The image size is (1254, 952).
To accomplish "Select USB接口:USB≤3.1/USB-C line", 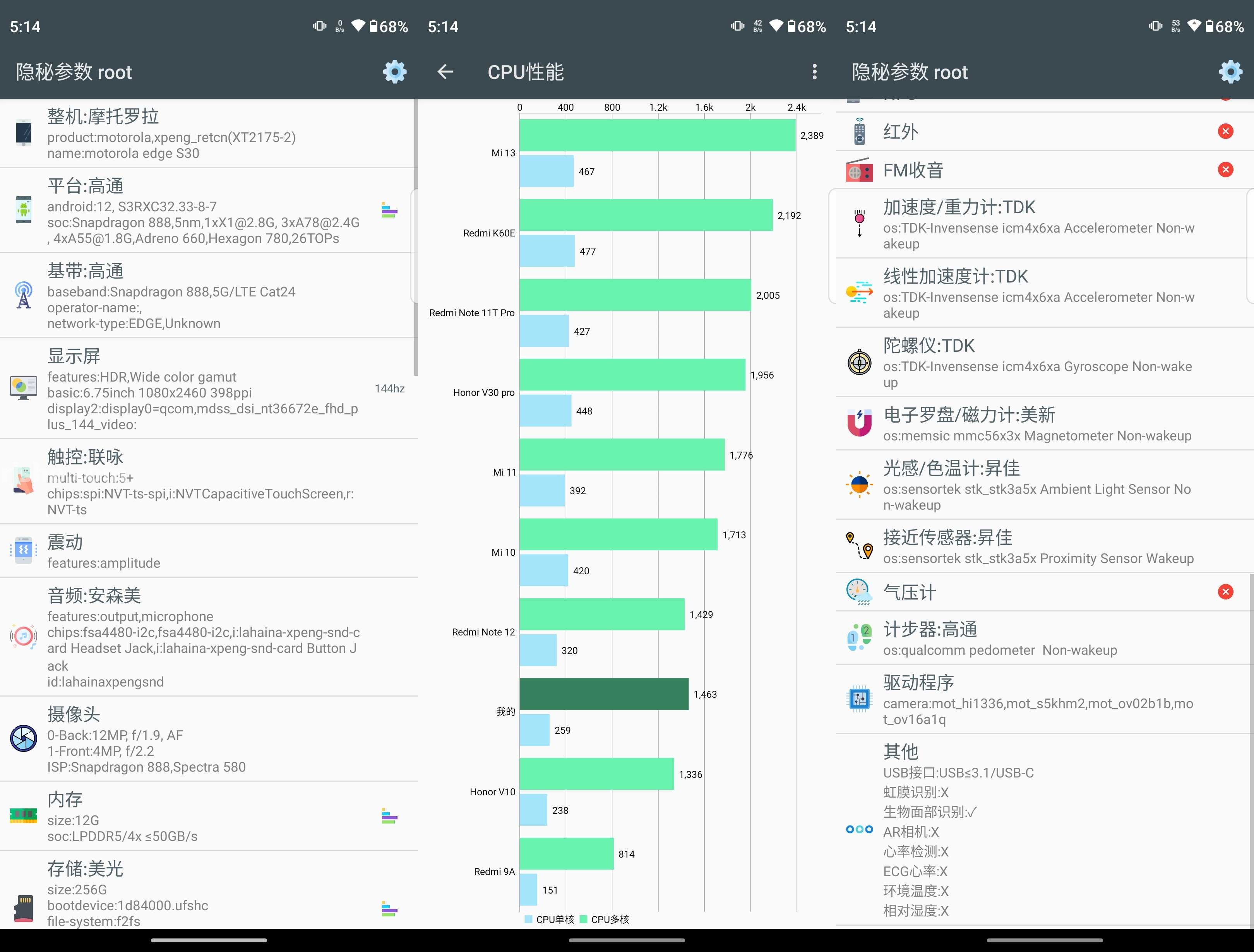I will click(x=958, y=773).
